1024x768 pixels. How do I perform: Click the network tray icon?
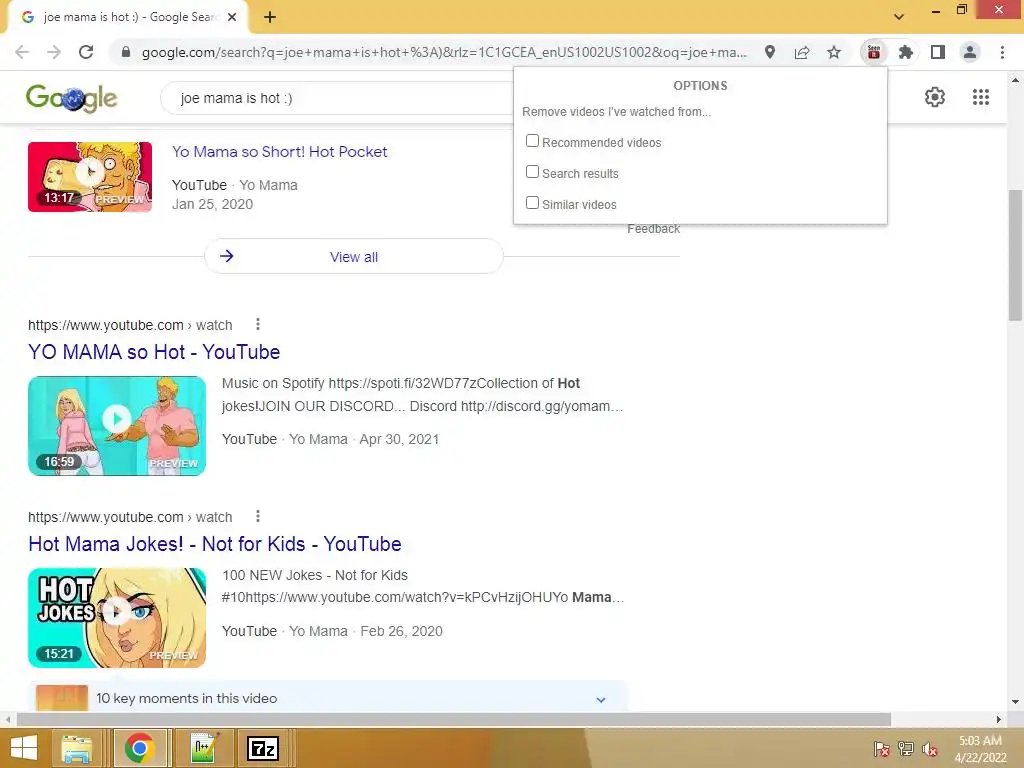coord(906,749)
